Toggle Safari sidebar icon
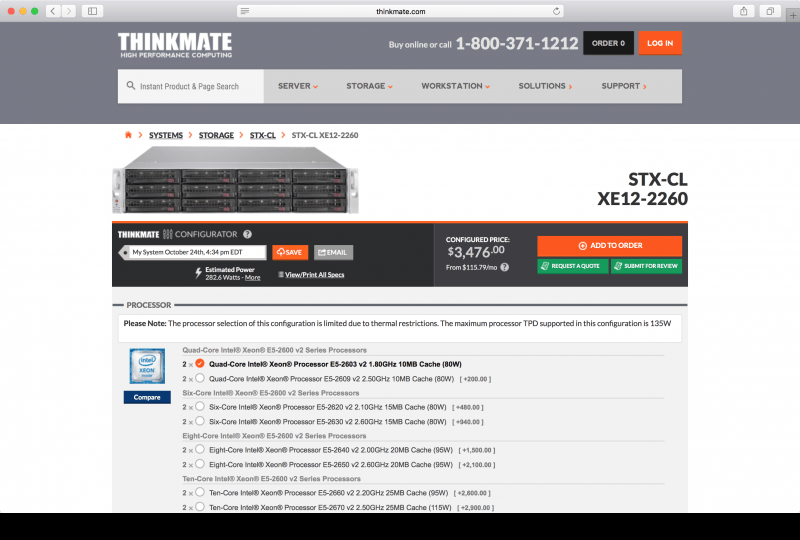This screenshot has width=800, height=540. tap(92, 11)
